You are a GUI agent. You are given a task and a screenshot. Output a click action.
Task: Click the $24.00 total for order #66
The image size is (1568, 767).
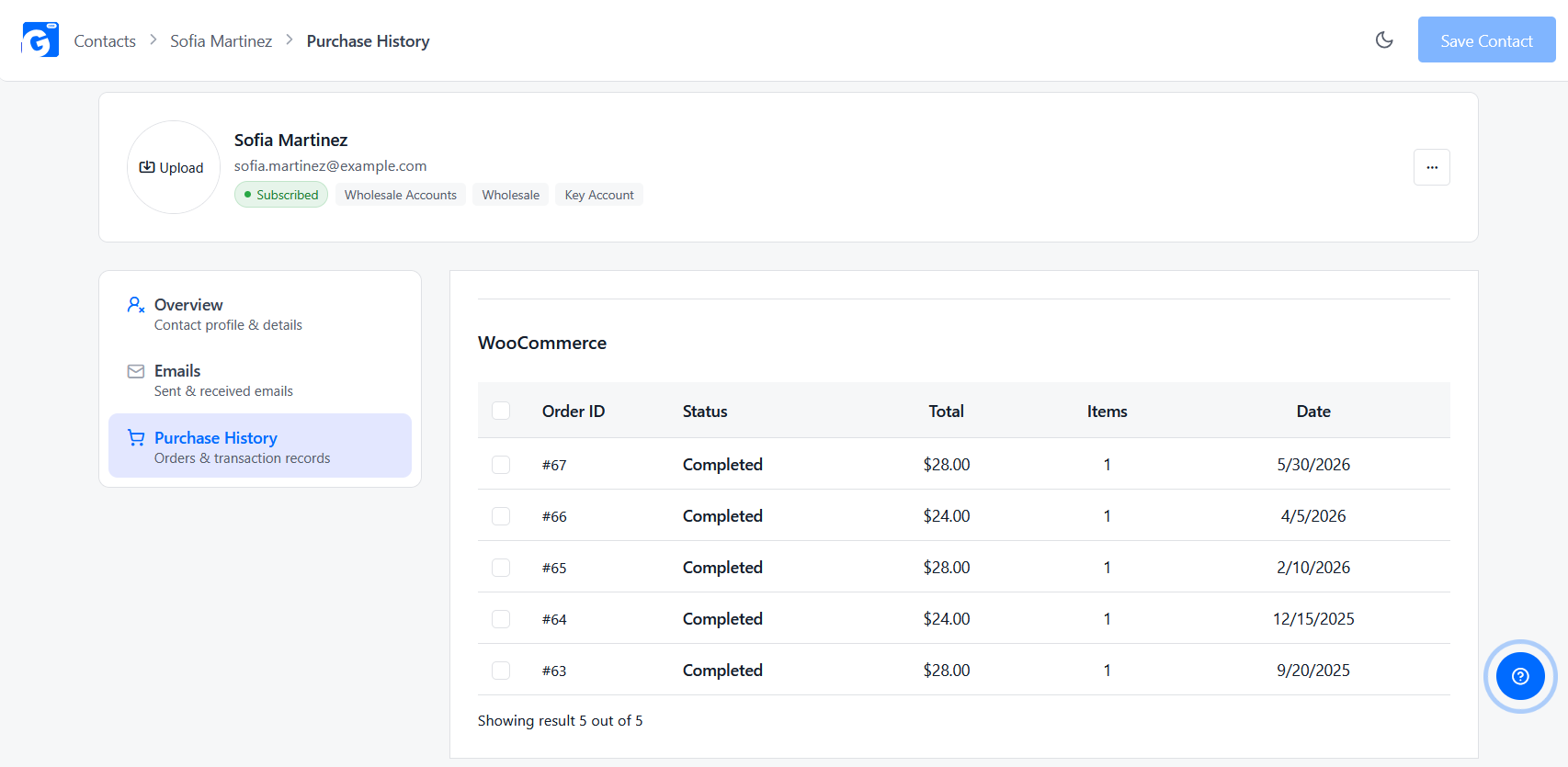(947, 516)
